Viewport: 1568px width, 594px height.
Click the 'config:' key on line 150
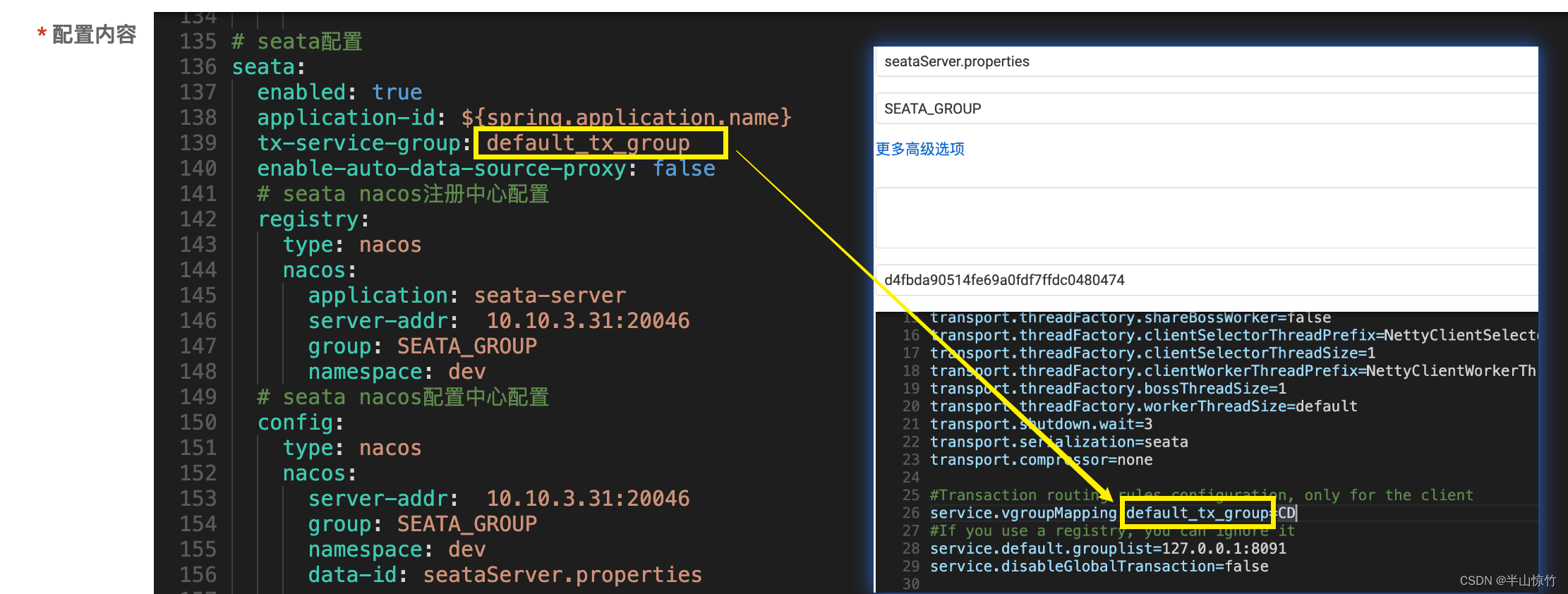301,423
